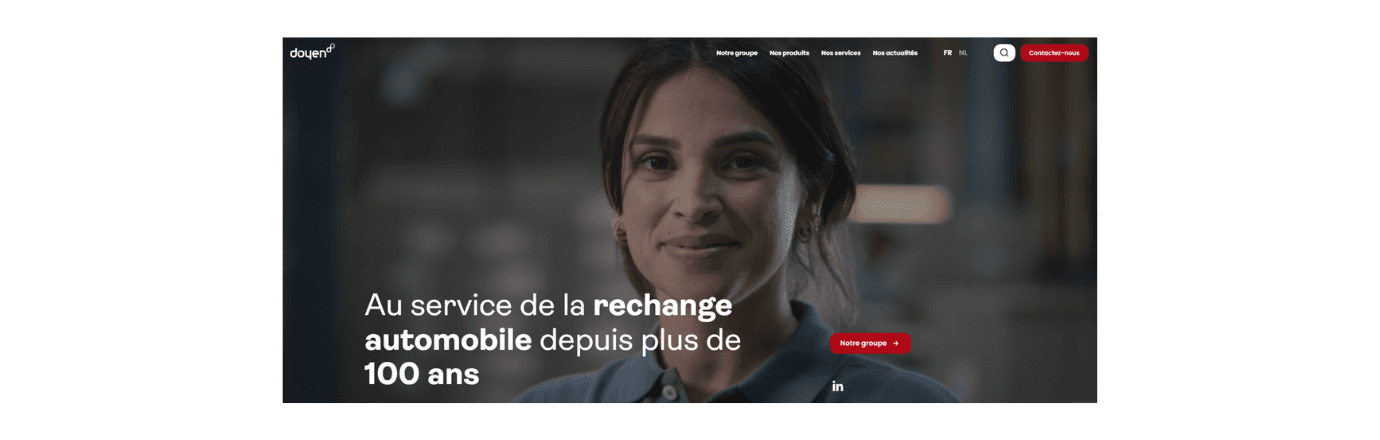Click the bold word "rechange" in headline

[x=663, y=306]
